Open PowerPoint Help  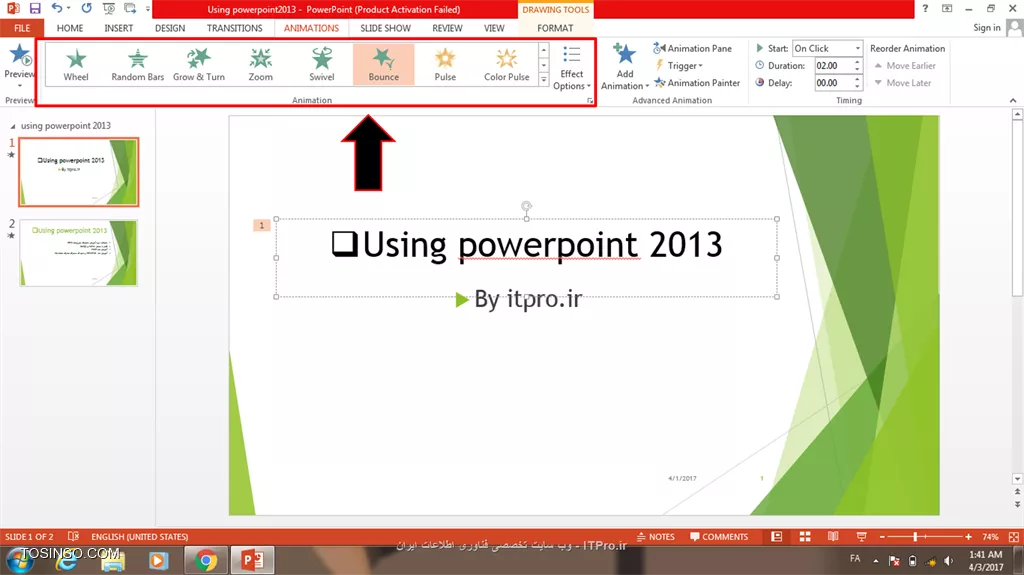[x=925, y=8]
